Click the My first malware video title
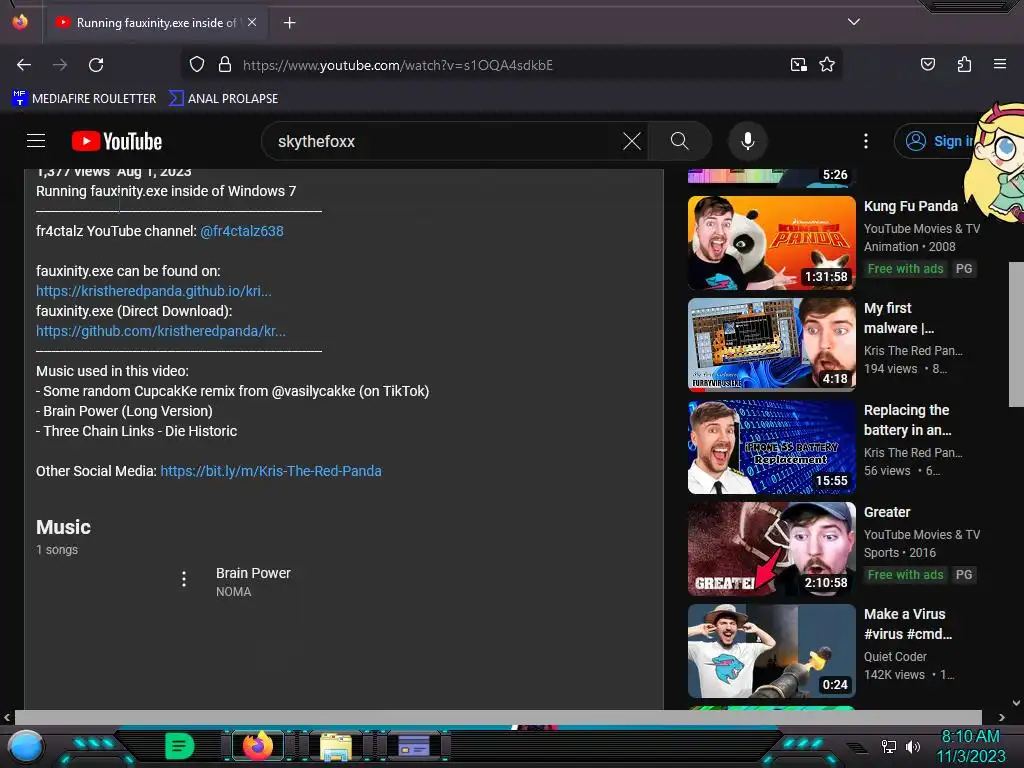This screenshot has width=1024, height=768. 899,318
